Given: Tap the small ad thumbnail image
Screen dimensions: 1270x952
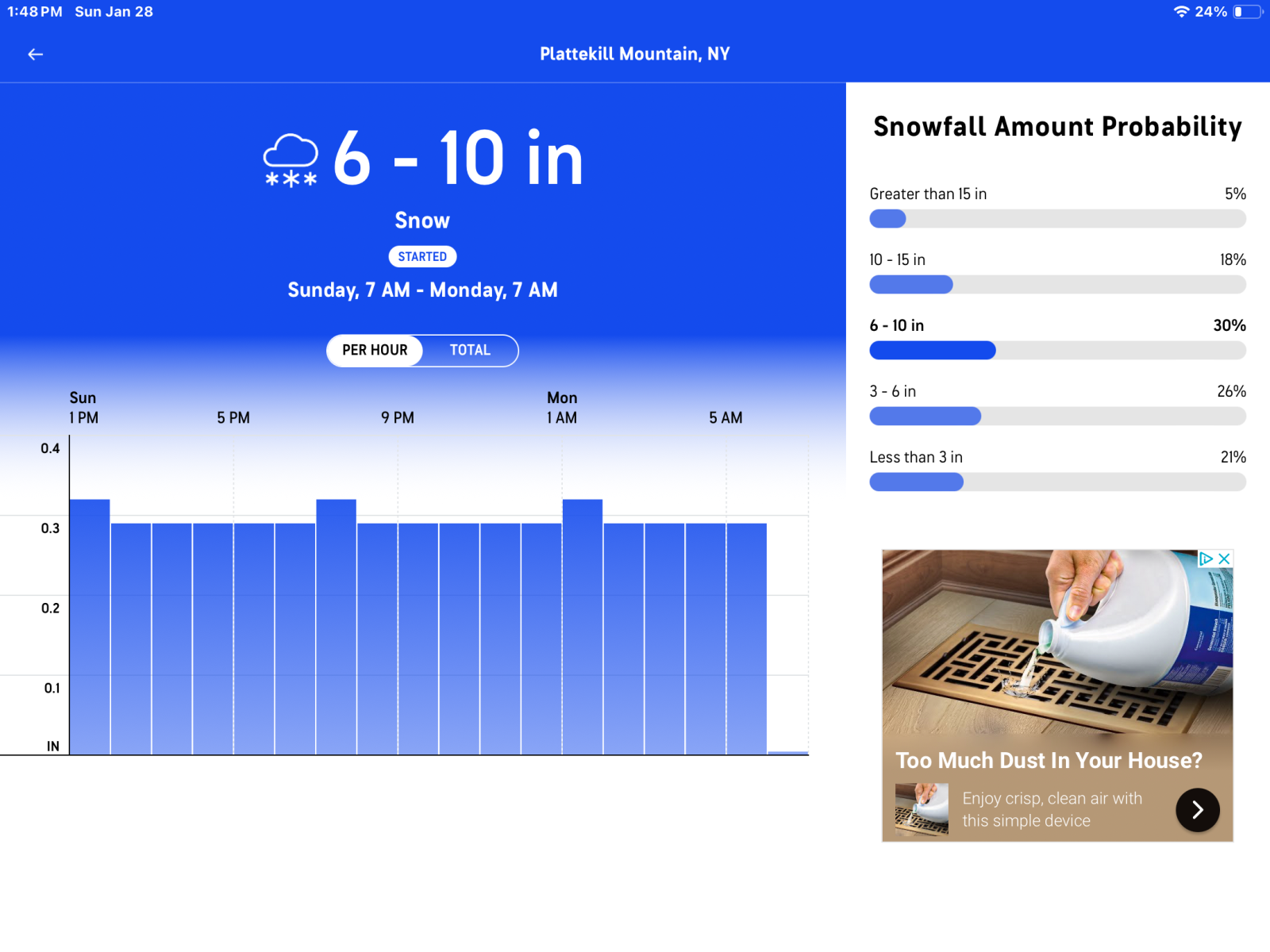Looking at the screenshot, I should pos(922,809).
